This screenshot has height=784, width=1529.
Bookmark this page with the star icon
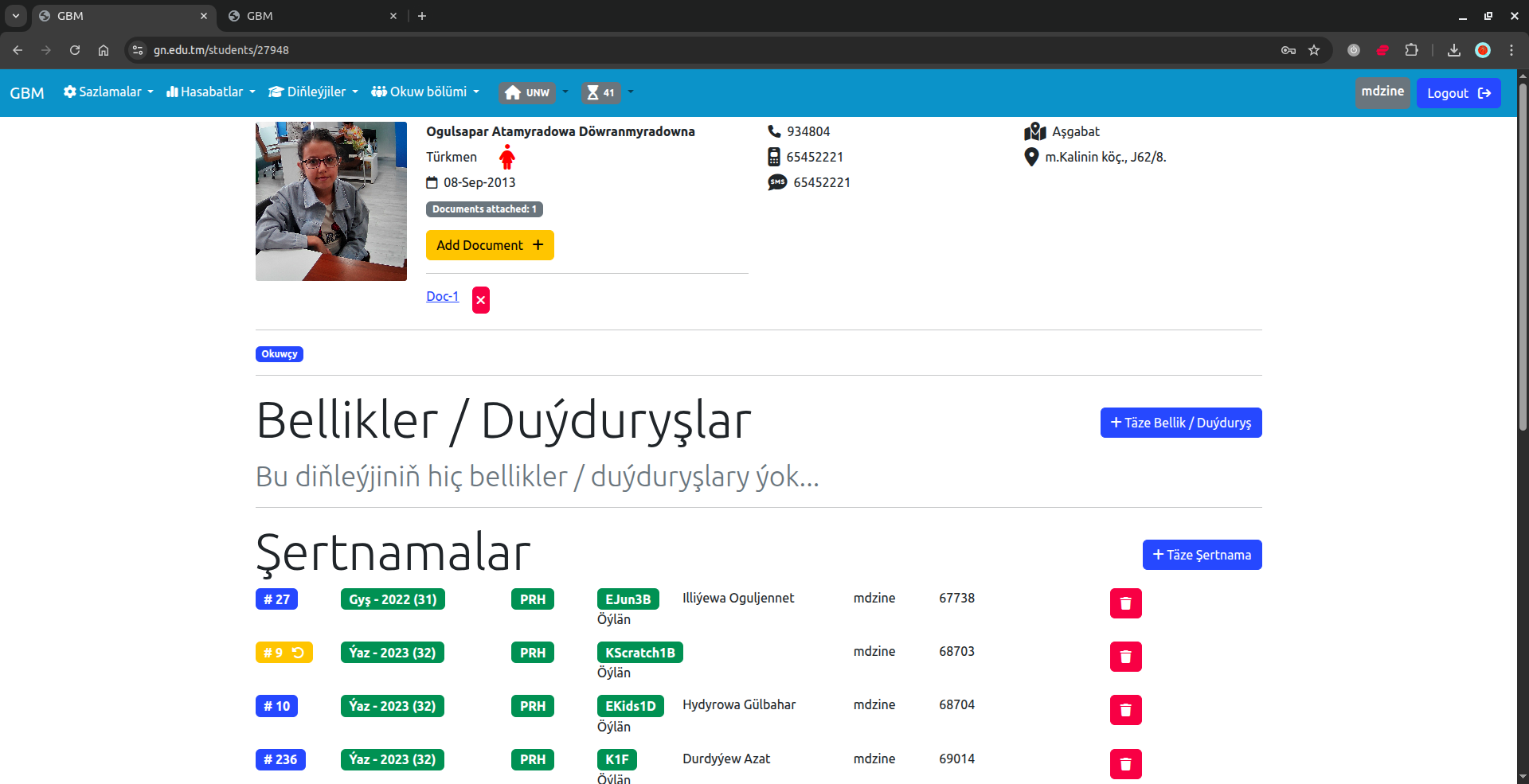(x=1314, y=50)
